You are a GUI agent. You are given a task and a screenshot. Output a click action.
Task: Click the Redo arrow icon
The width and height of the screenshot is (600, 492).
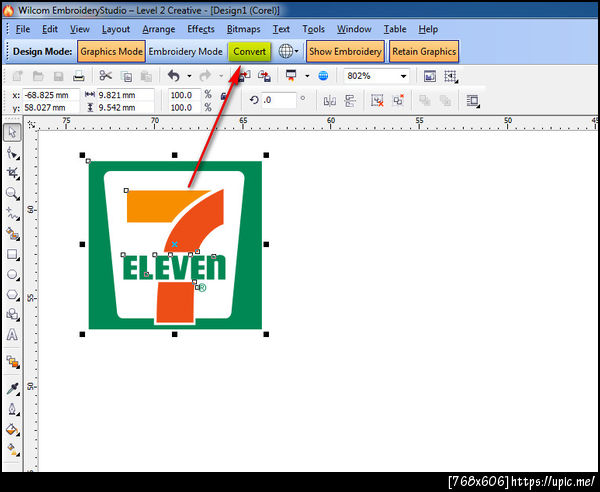tap(205, 76)
